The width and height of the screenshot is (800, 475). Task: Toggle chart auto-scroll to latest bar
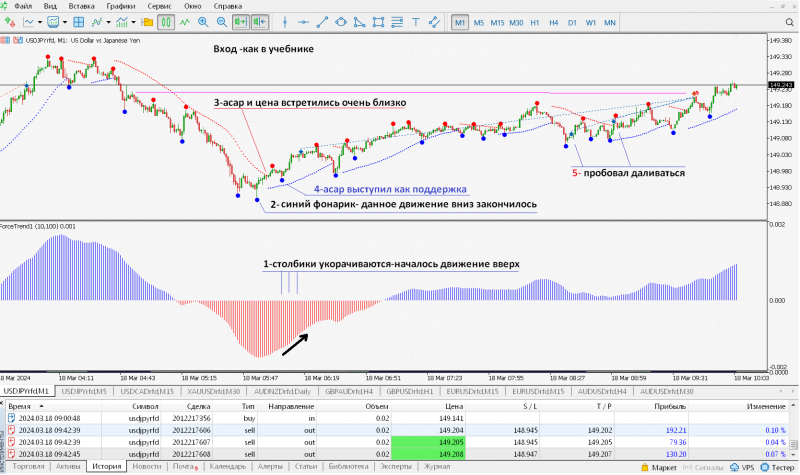(240, 22)
